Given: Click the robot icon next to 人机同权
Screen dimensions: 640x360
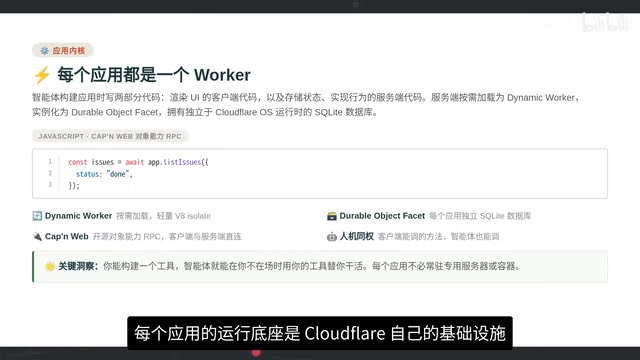Looking at the screenshot, I should click(332, 236).
